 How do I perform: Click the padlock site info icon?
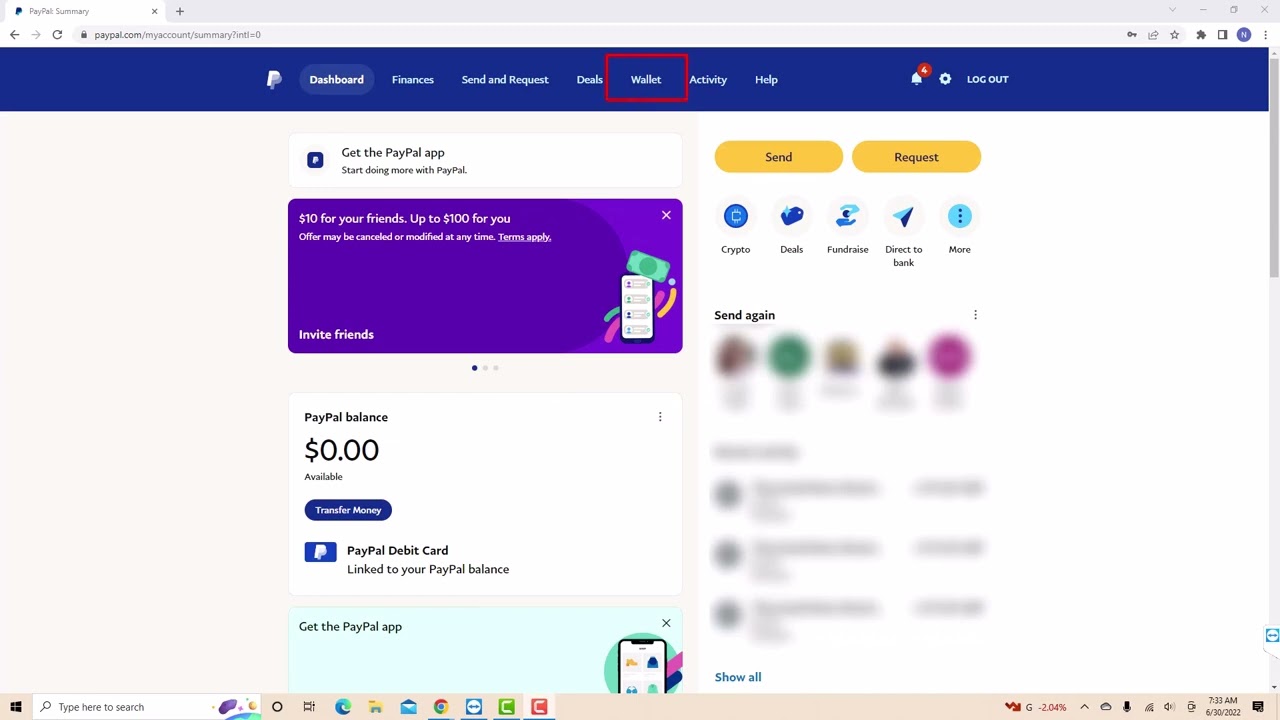(x=85, y=34)
